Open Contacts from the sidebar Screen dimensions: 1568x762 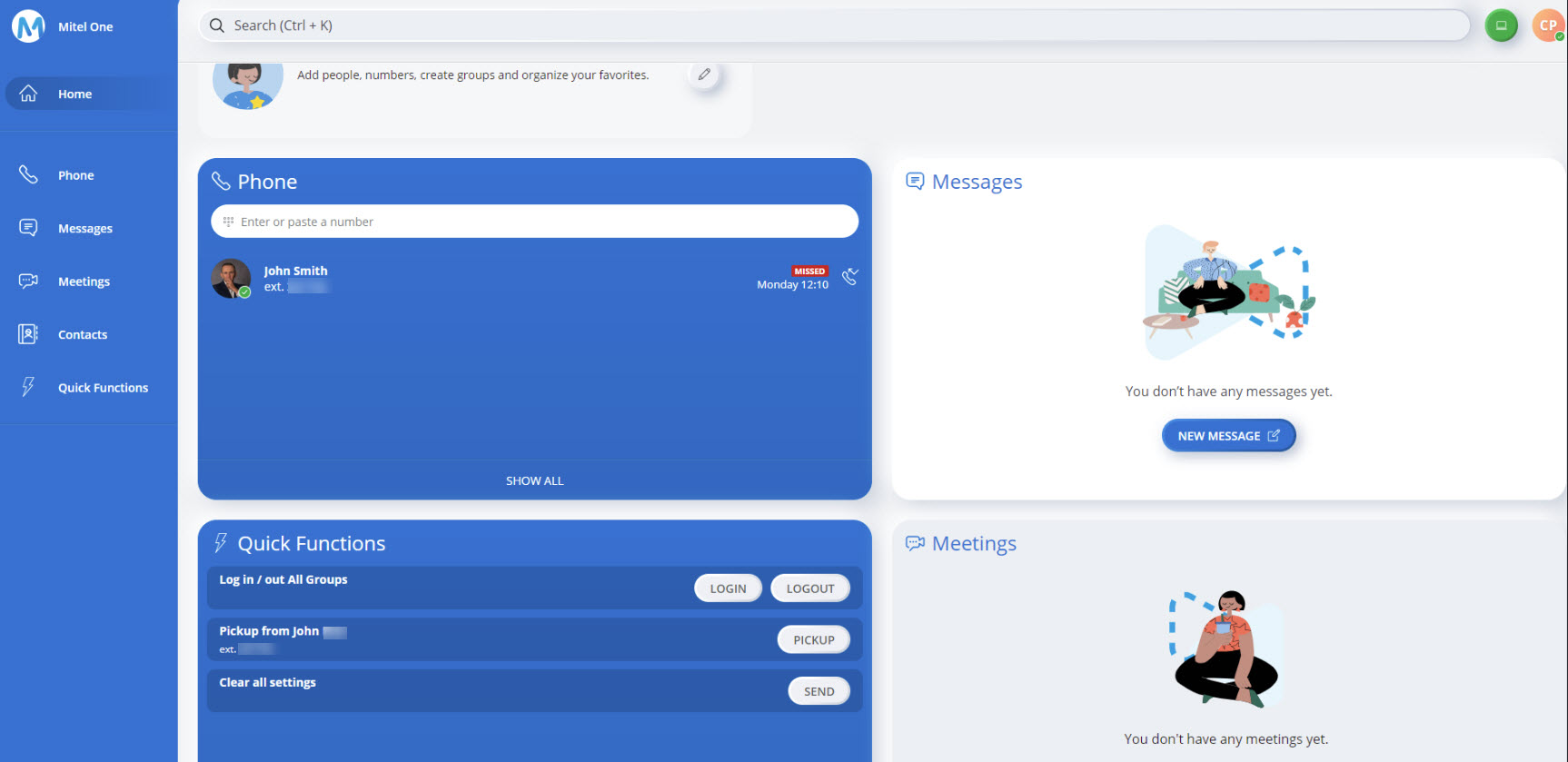pyautogui.click(x=82, y=334)
